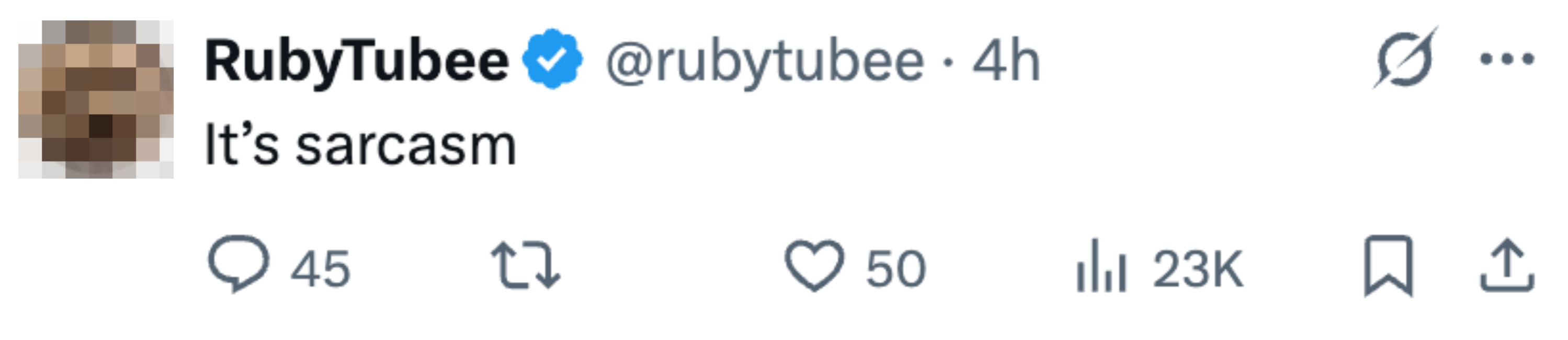
Task: Repost the tweet using retweet icon
Action: [525, 265]
